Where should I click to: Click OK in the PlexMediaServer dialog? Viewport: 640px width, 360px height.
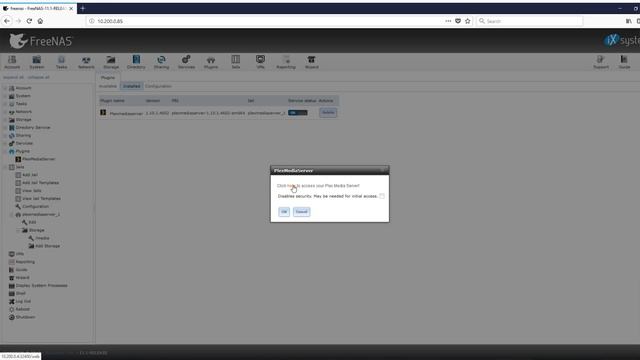coord(284,211)
